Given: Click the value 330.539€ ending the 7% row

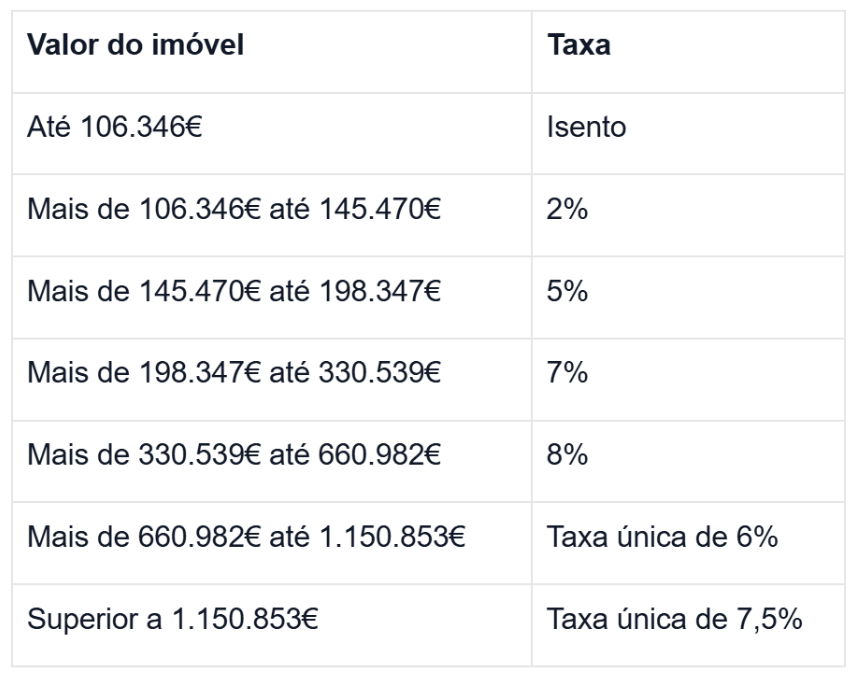Looking at the screenshot, I should point(380,372).
